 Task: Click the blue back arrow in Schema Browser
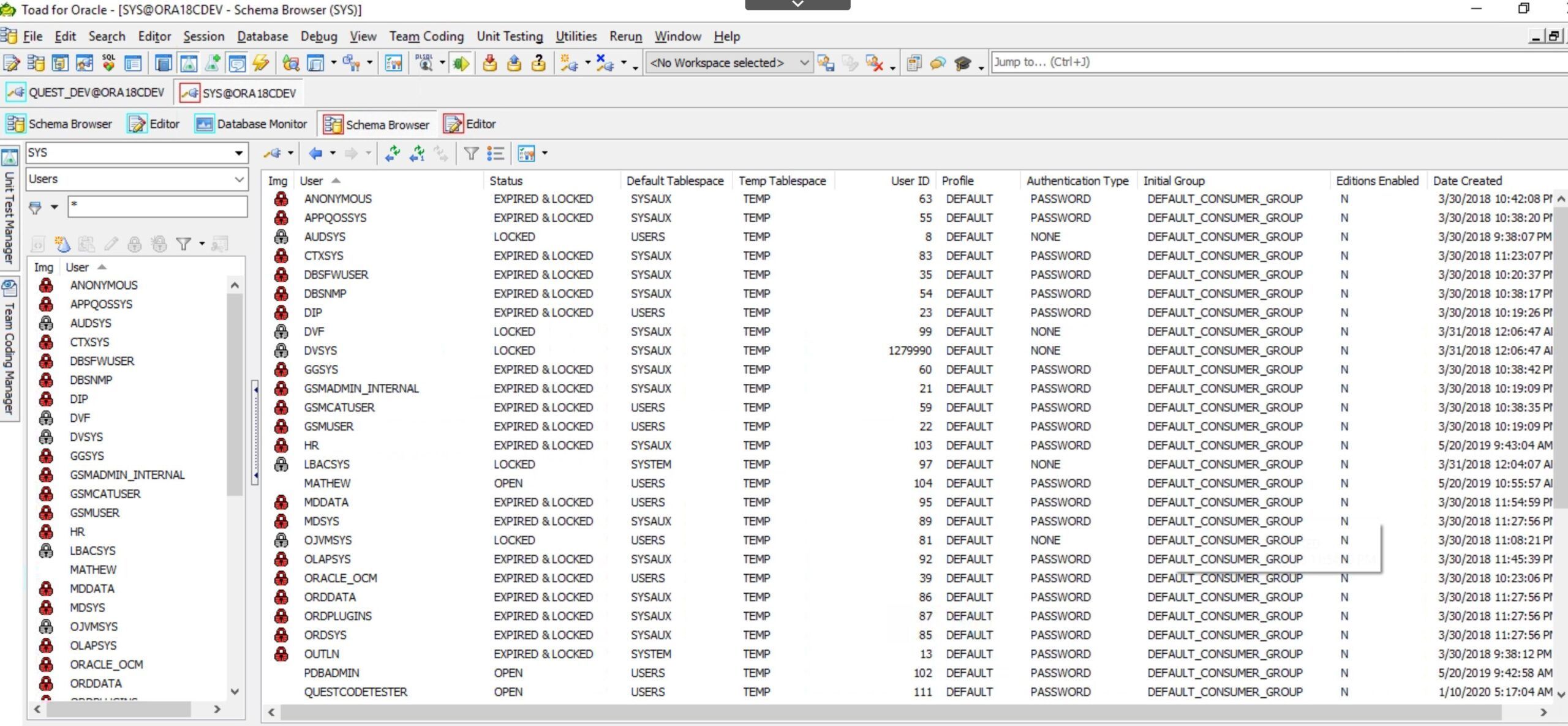tap(315, 153)
